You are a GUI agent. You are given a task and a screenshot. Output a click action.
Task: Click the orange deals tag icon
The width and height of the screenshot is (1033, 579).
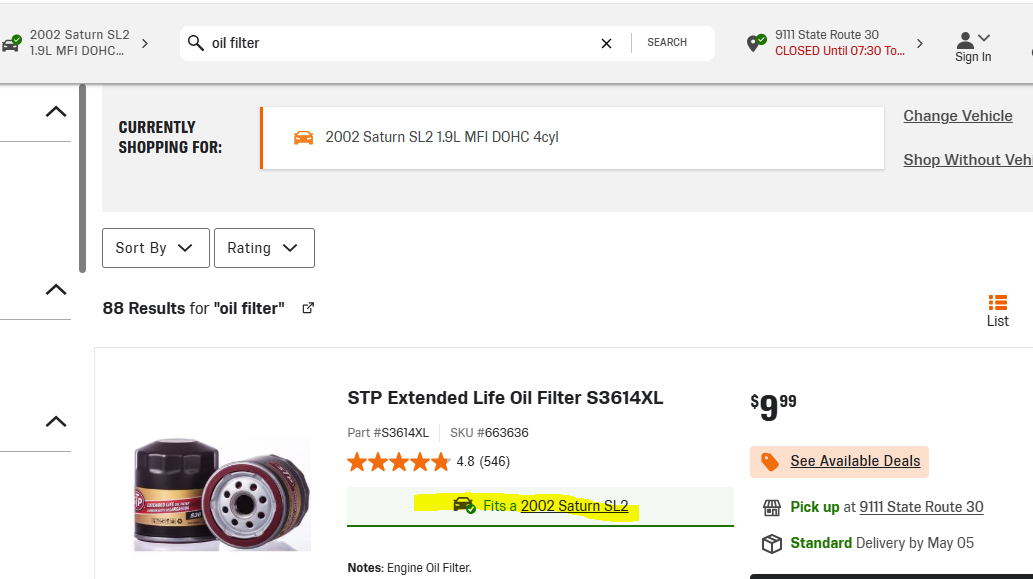click(x=770, y=461)
